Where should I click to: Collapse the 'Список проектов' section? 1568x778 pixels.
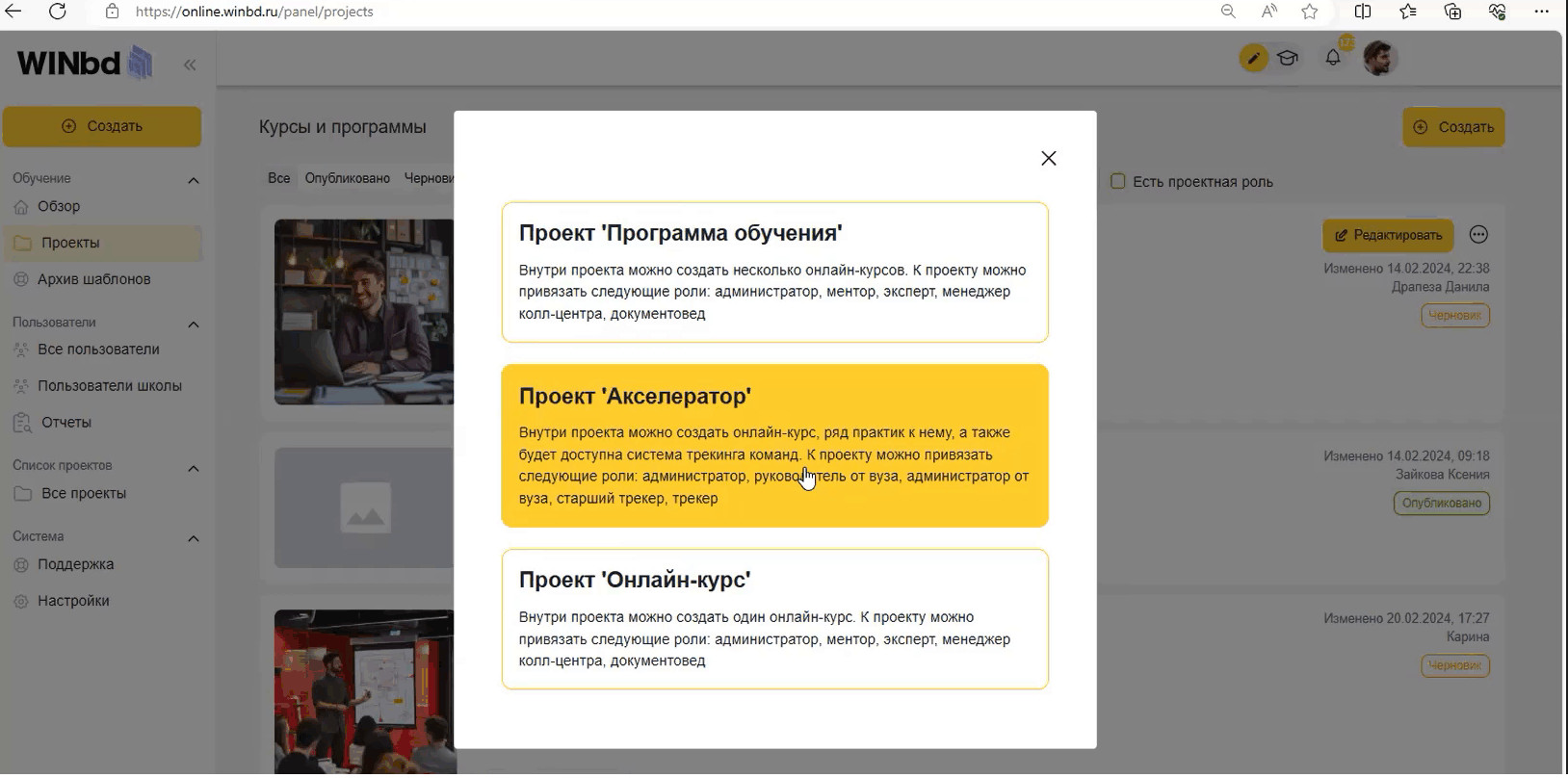tap(193, 468)
